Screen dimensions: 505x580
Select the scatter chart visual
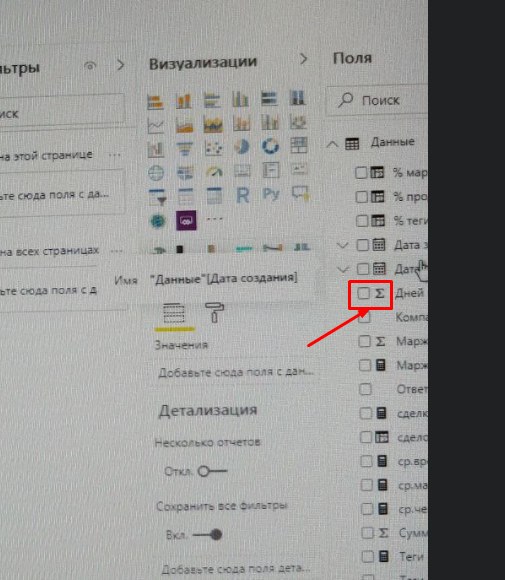213,148
